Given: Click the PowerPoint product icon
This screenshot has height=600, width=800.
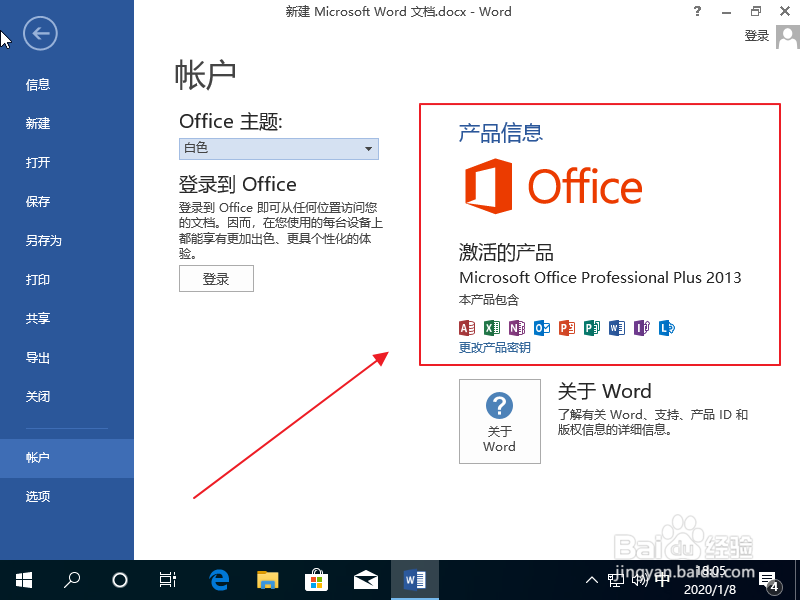Looking at the screenshot, I should (567, 328).
